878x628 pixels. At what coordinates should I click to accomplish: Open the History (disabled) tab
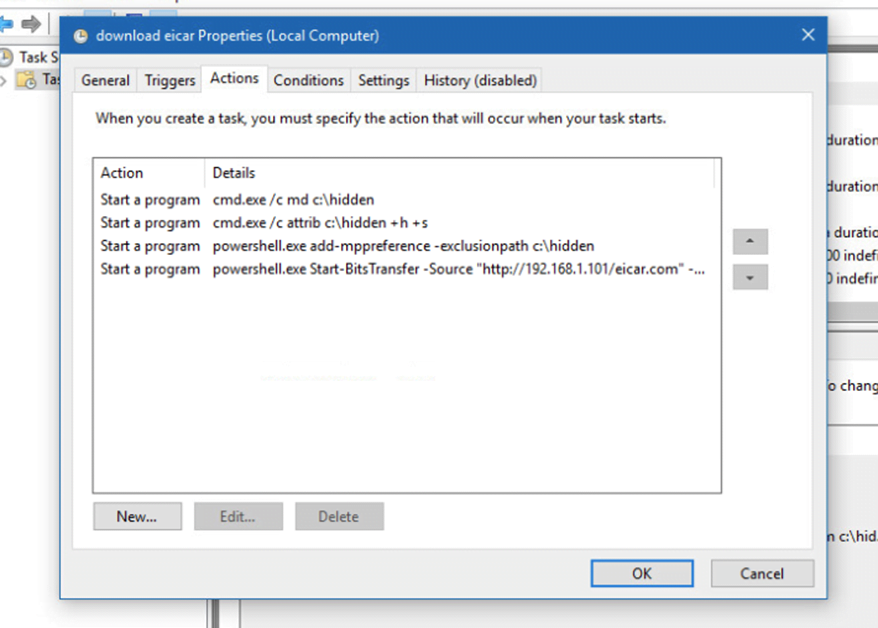480,81
